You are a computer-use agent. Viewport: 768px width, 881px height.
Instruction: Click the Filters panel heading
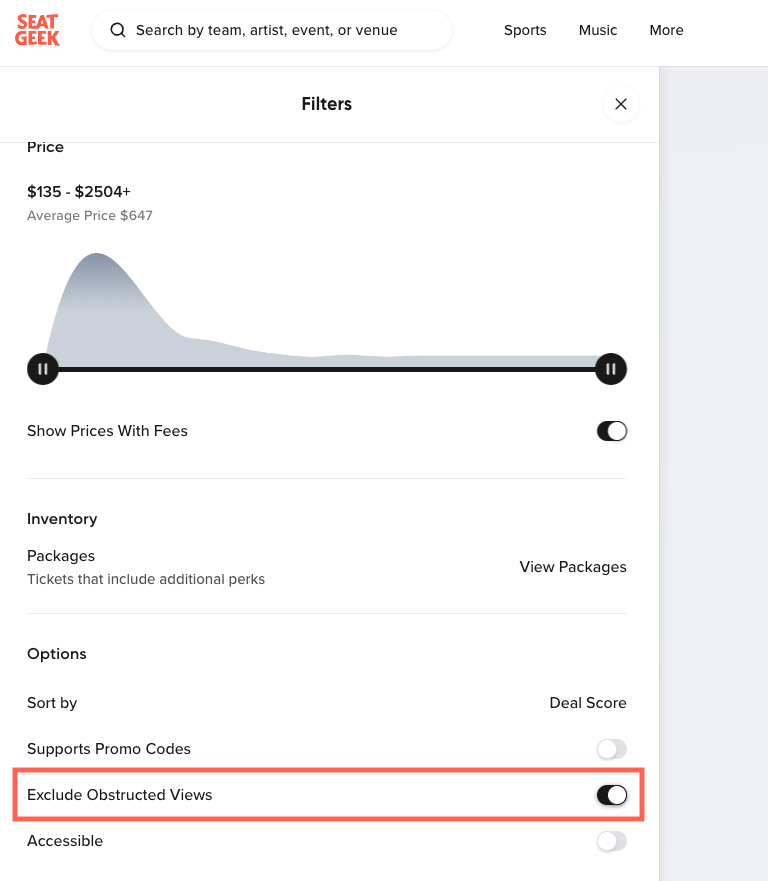[326, 104]
